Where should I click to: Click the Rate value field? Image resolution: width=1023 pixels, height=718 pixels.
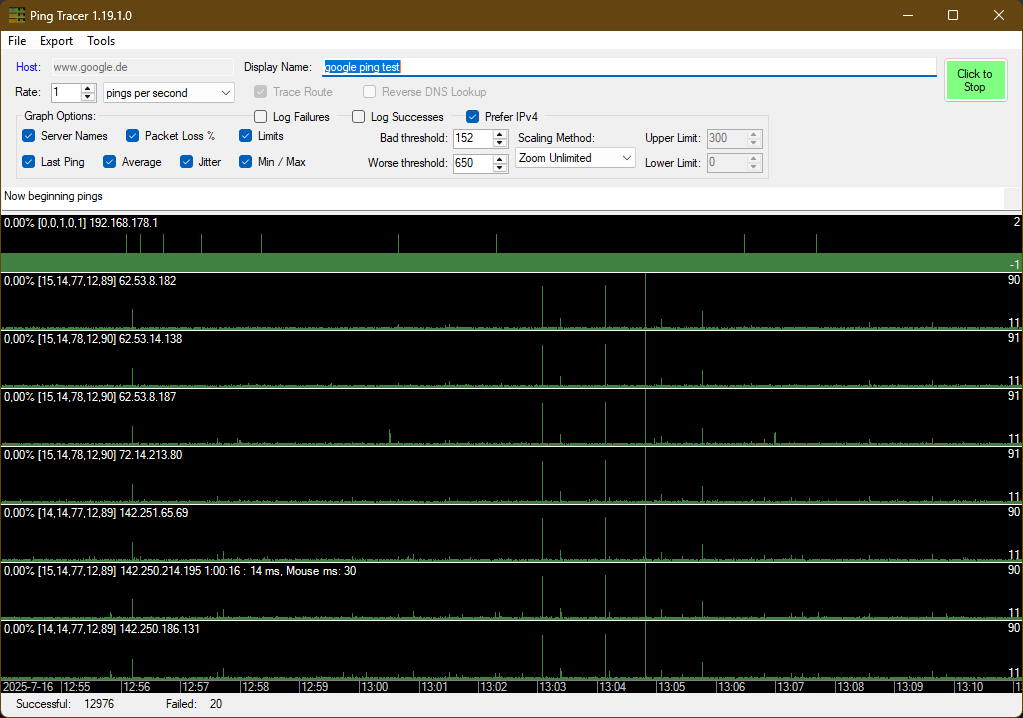(x=66, y=93)
